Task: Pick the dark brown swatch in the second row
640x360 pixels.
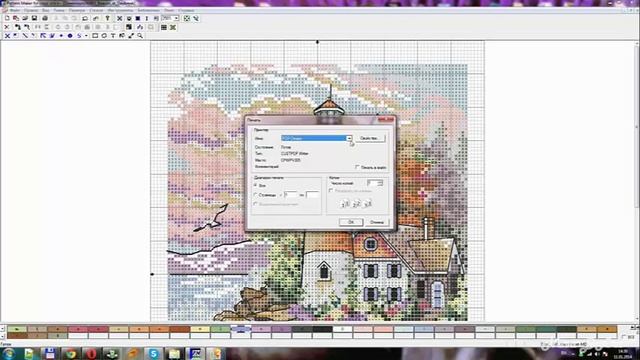Action: [x=17, y=336]
